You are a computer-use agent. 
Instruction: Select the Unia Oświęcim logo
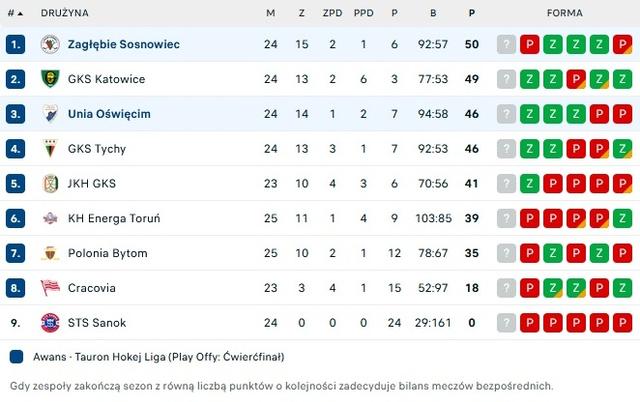[50, 114]
